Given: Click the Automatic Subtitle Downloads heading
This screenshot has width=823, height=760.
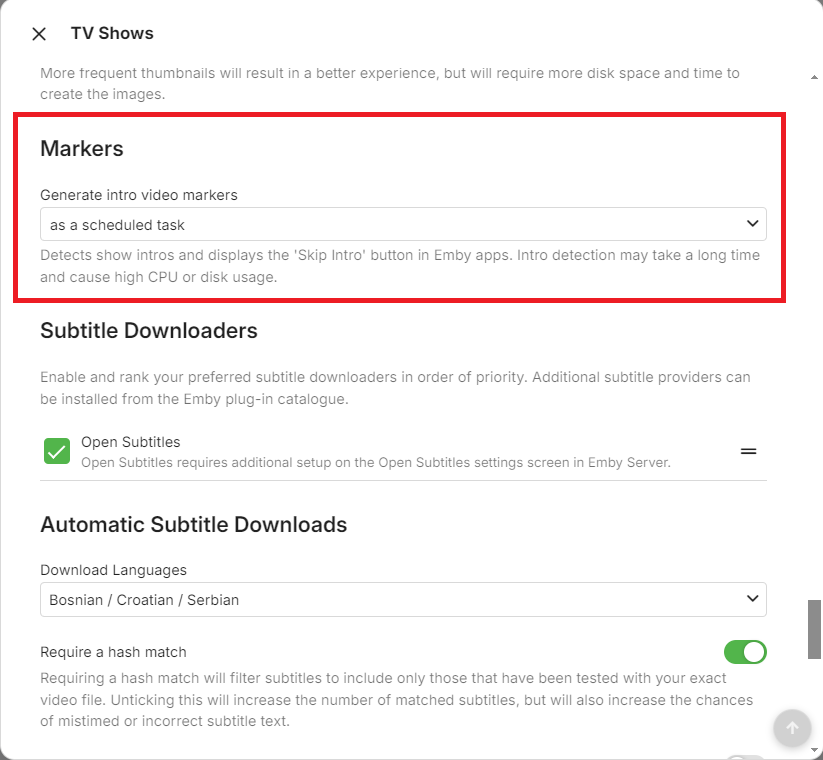Looking at the screenshot, I should point(193,524).
